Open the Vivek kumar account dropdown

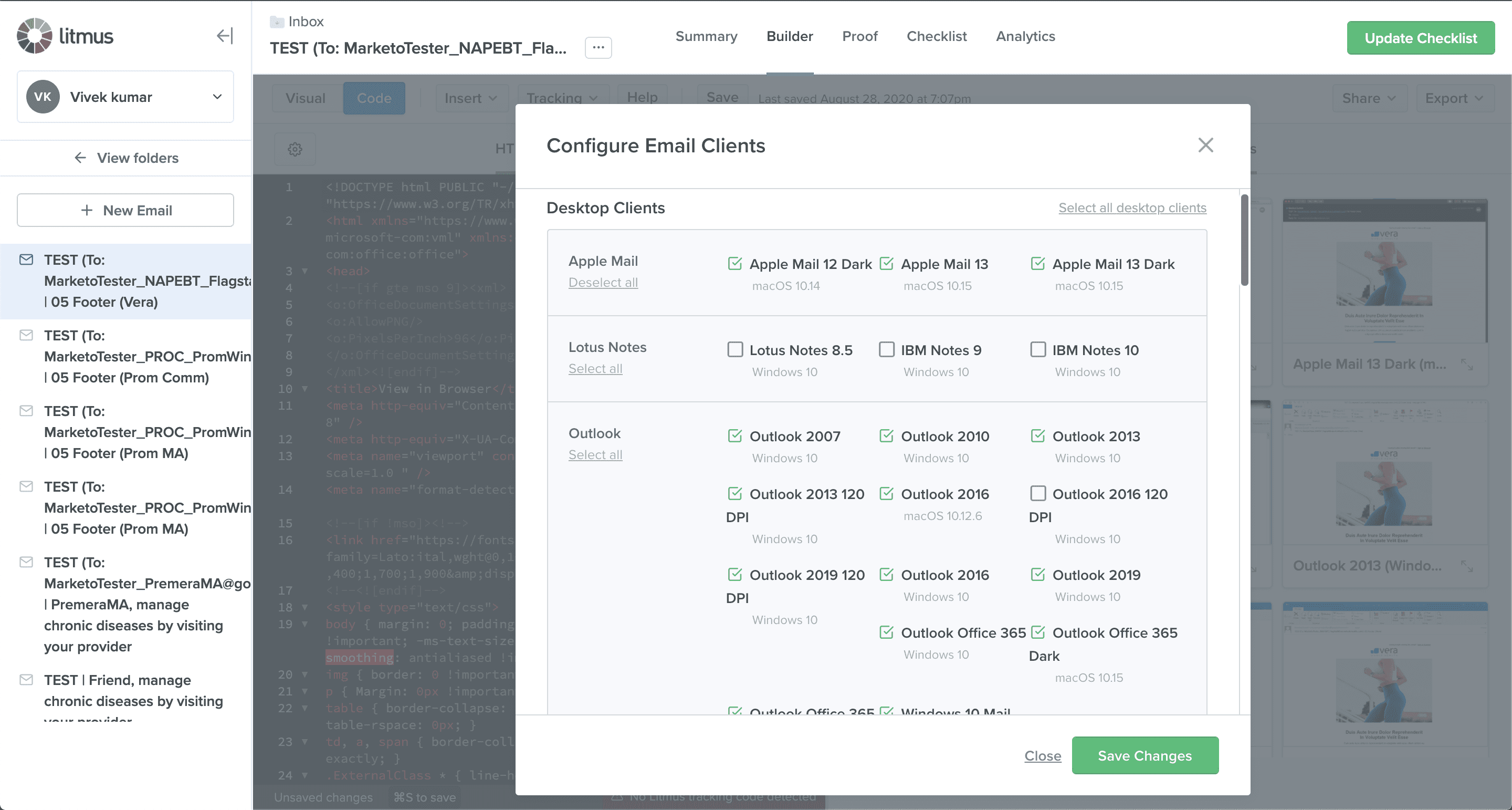[125, 97]
